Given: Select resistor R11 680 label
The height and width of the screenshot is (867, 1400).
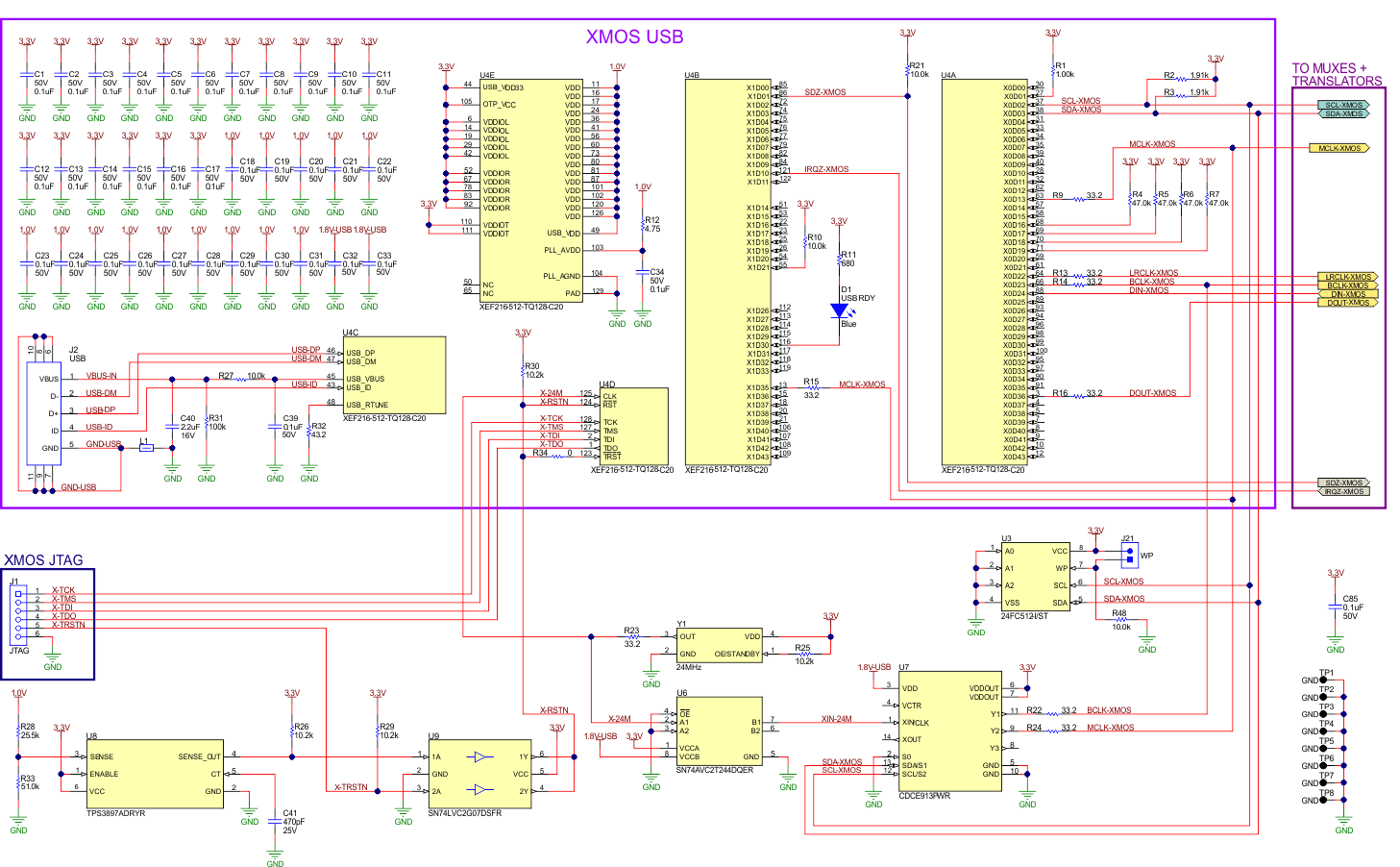Looking at the screenshot, I should [x=847, y=260].
